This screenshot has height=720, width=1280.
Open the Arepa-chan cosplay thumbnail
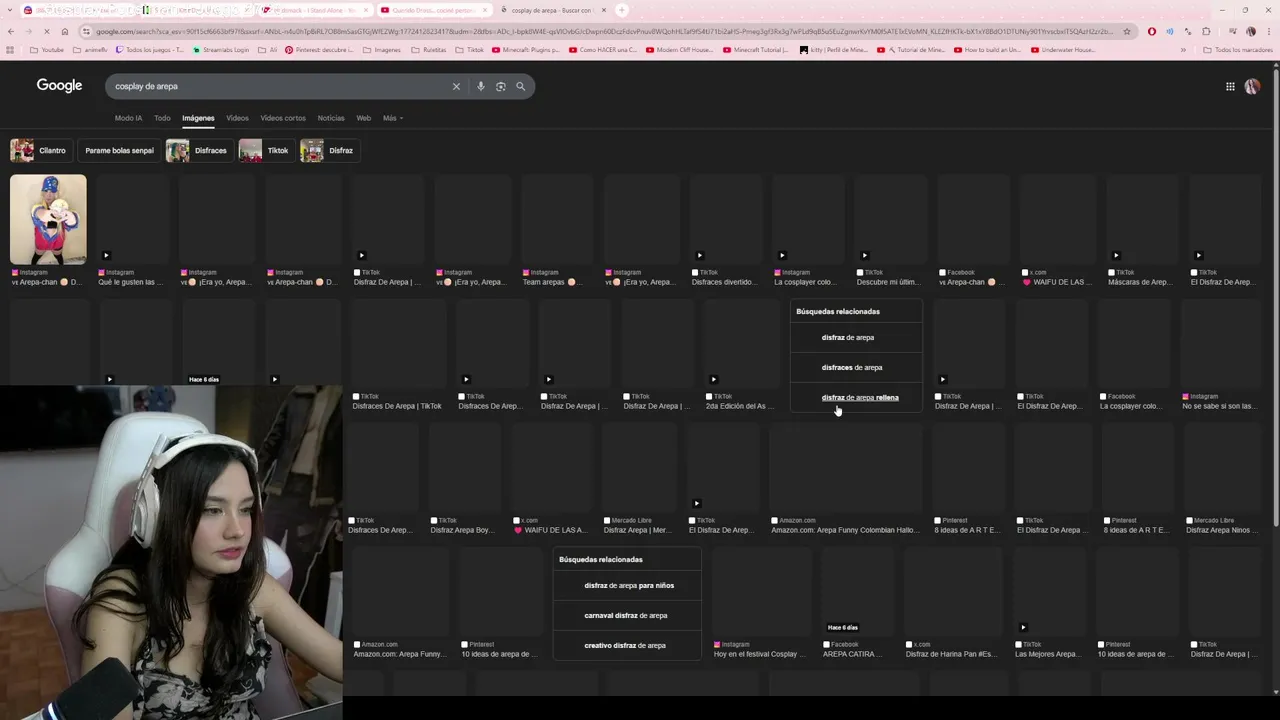coord(48,219)
